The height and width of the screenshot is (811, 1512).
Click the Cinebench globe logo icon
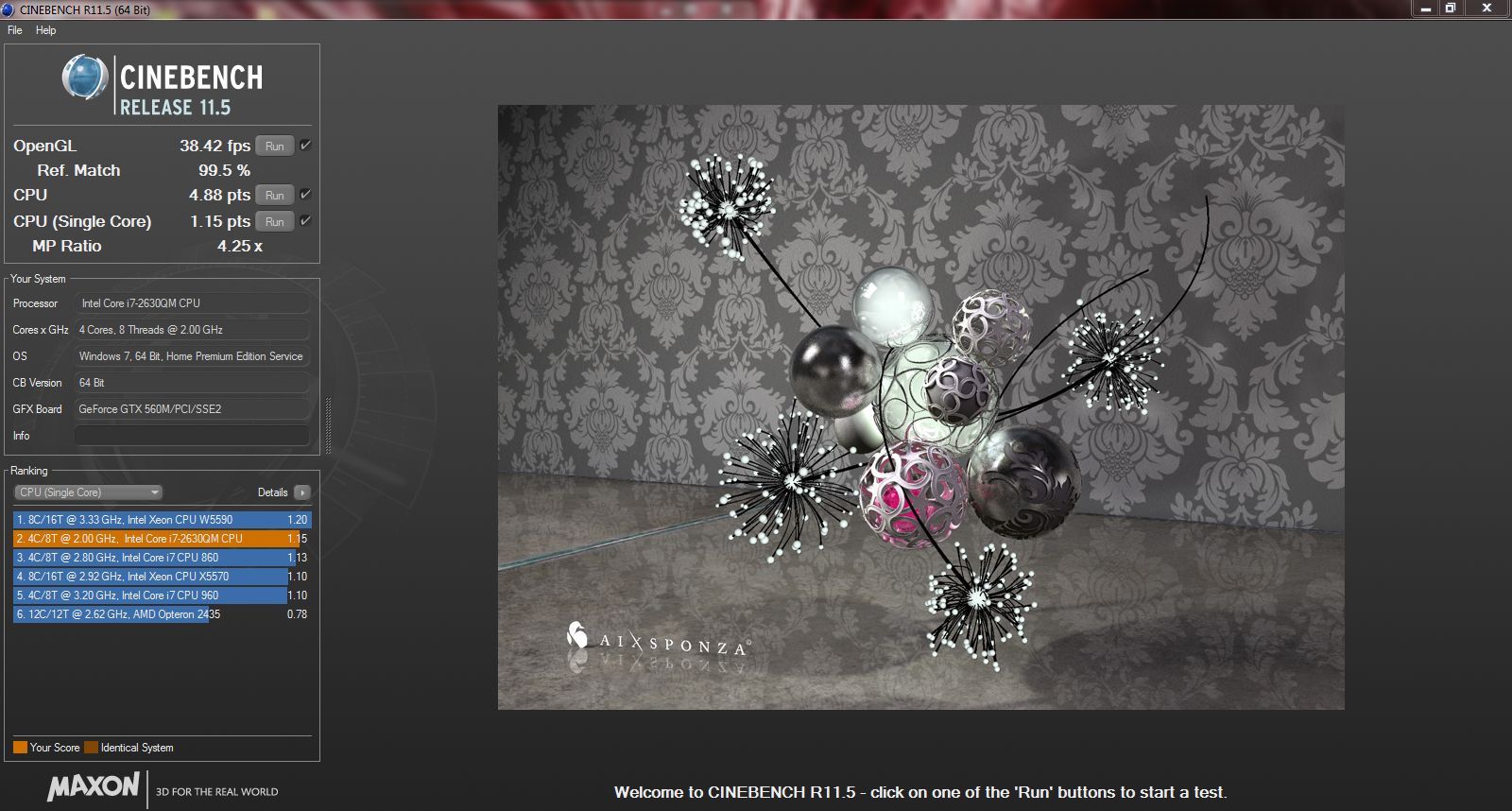pyautogui.click(x=85, y=78)
